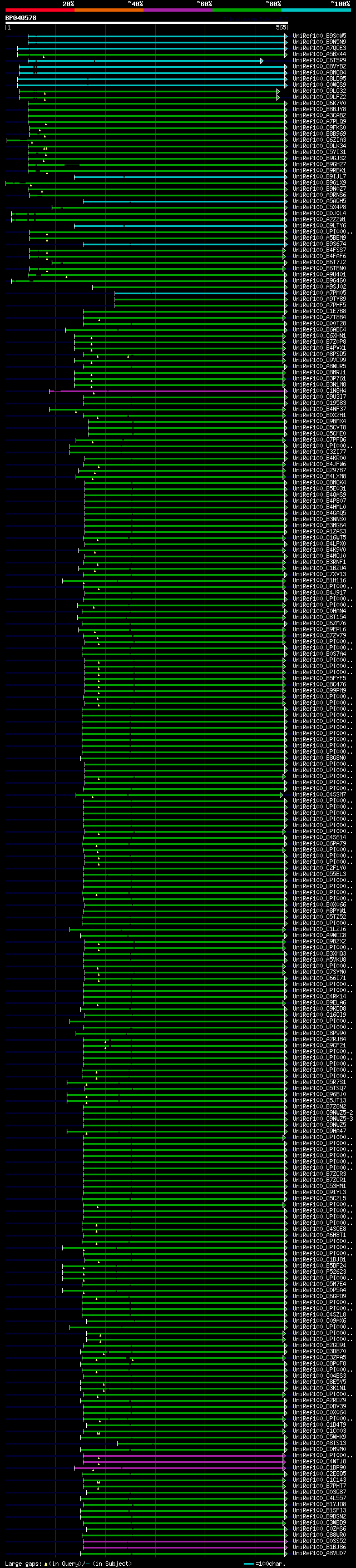Click the UniRef100_B5E031 label
Viewport: 356px width, 1568px height.
(319, 488)
